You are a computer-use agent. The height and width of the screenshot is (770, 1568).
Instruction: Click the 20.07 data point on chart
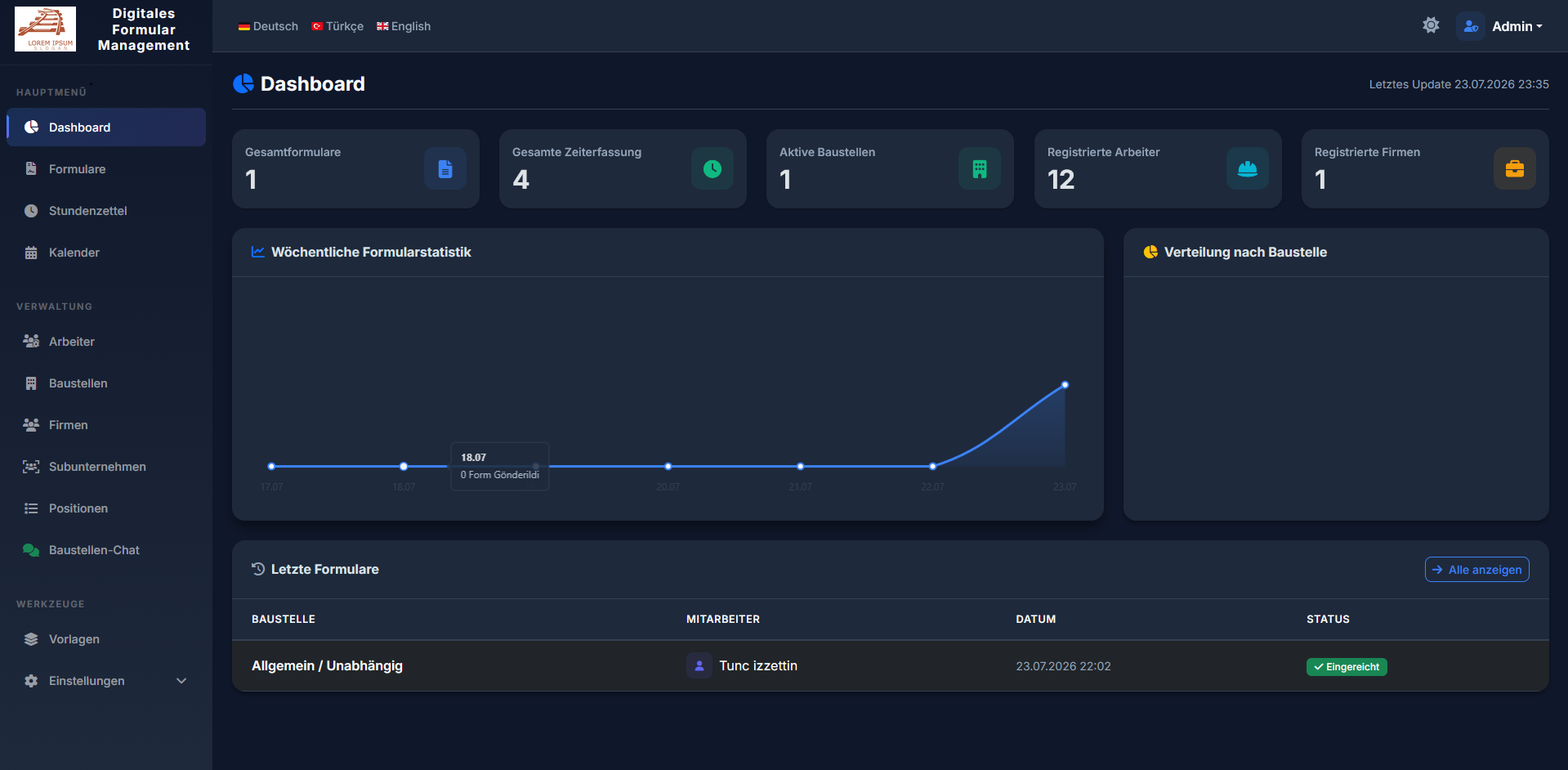668,466
